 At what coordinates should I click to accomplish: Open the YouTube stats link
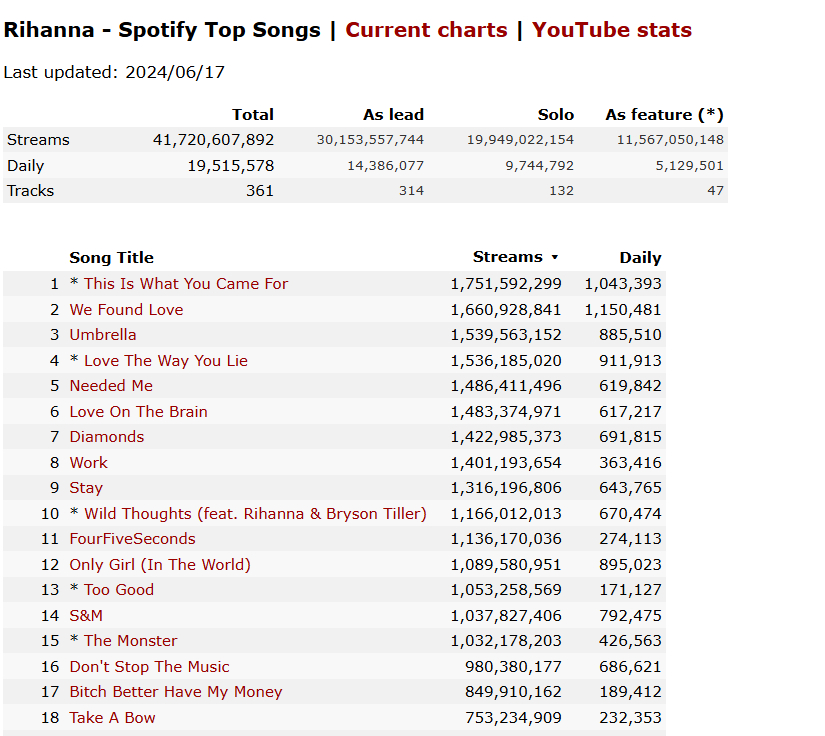point(612,30)
